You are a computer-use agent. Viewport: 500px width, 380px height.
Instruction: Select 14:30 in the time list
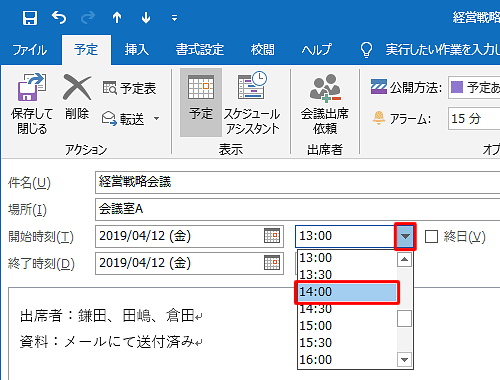tap(347, 309)
